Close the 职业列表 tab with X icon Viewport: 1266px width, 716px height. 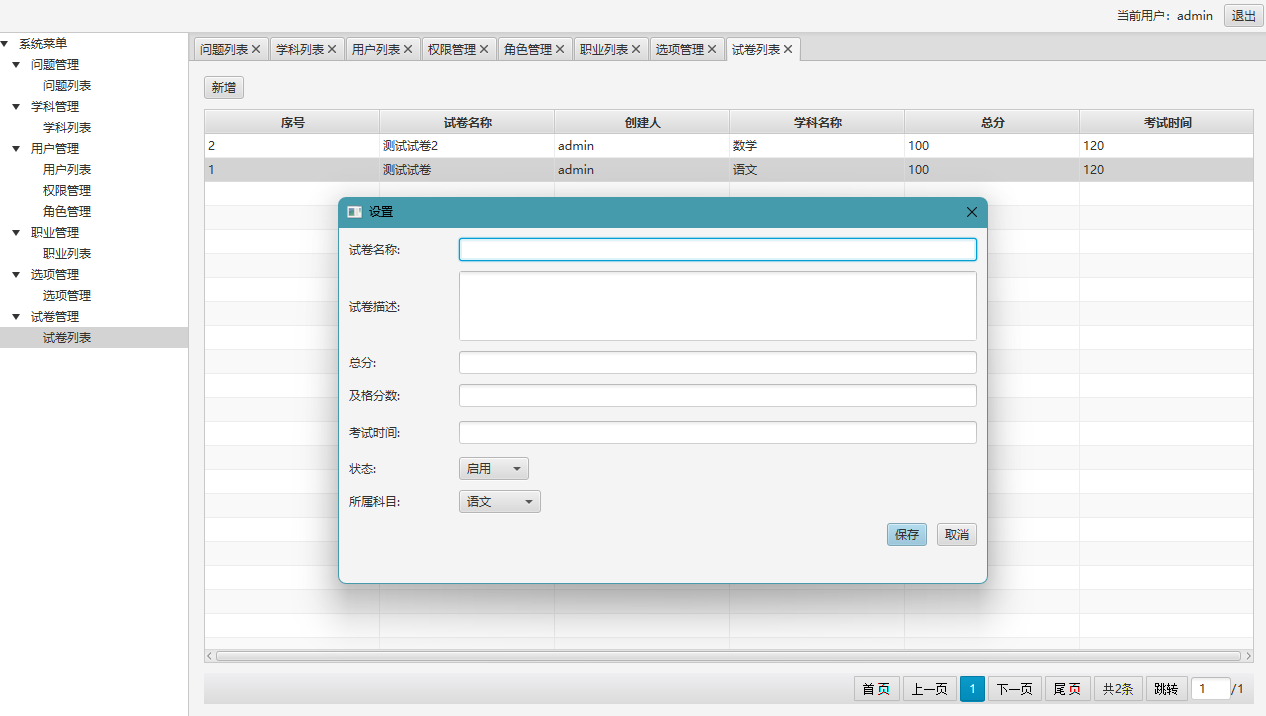click(x=636, y=49)
